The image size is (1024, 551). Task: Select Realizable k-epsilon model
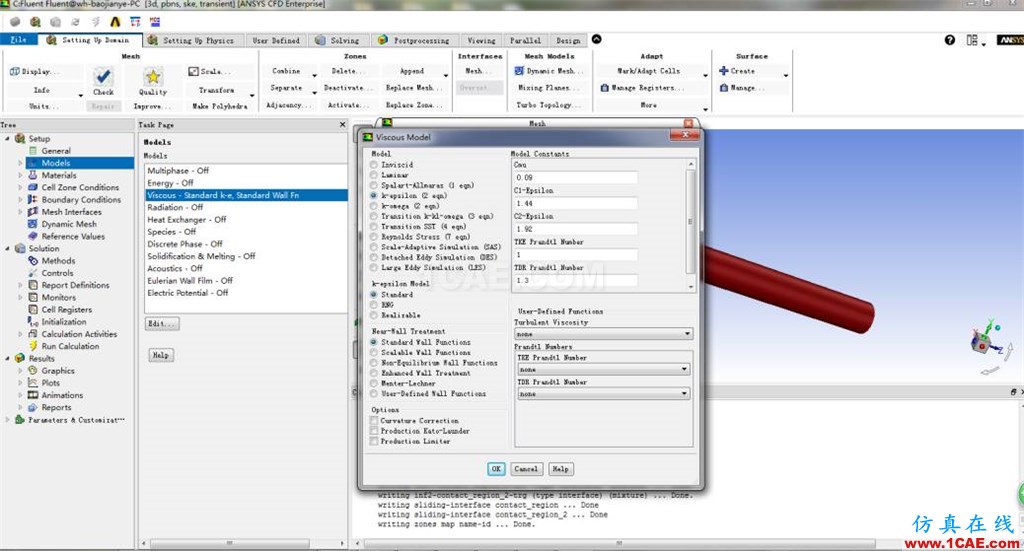(374, 315)
